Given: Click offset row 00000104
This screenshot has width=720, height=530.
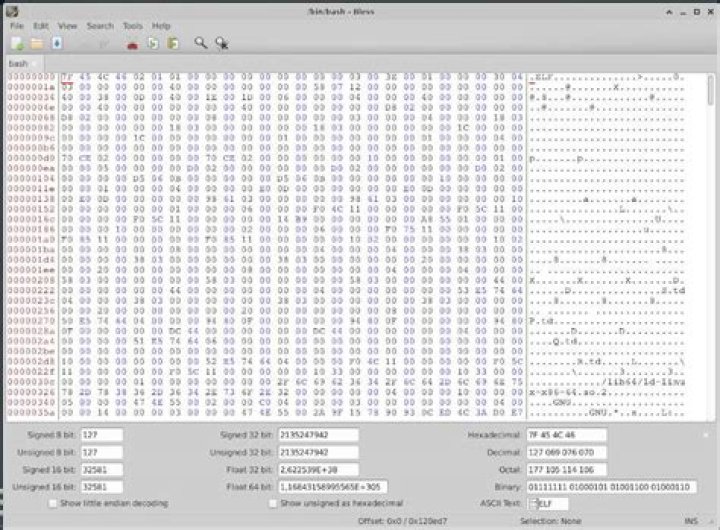Looking at the screenshot, I should pyautogui.click(x=31, y=178).
